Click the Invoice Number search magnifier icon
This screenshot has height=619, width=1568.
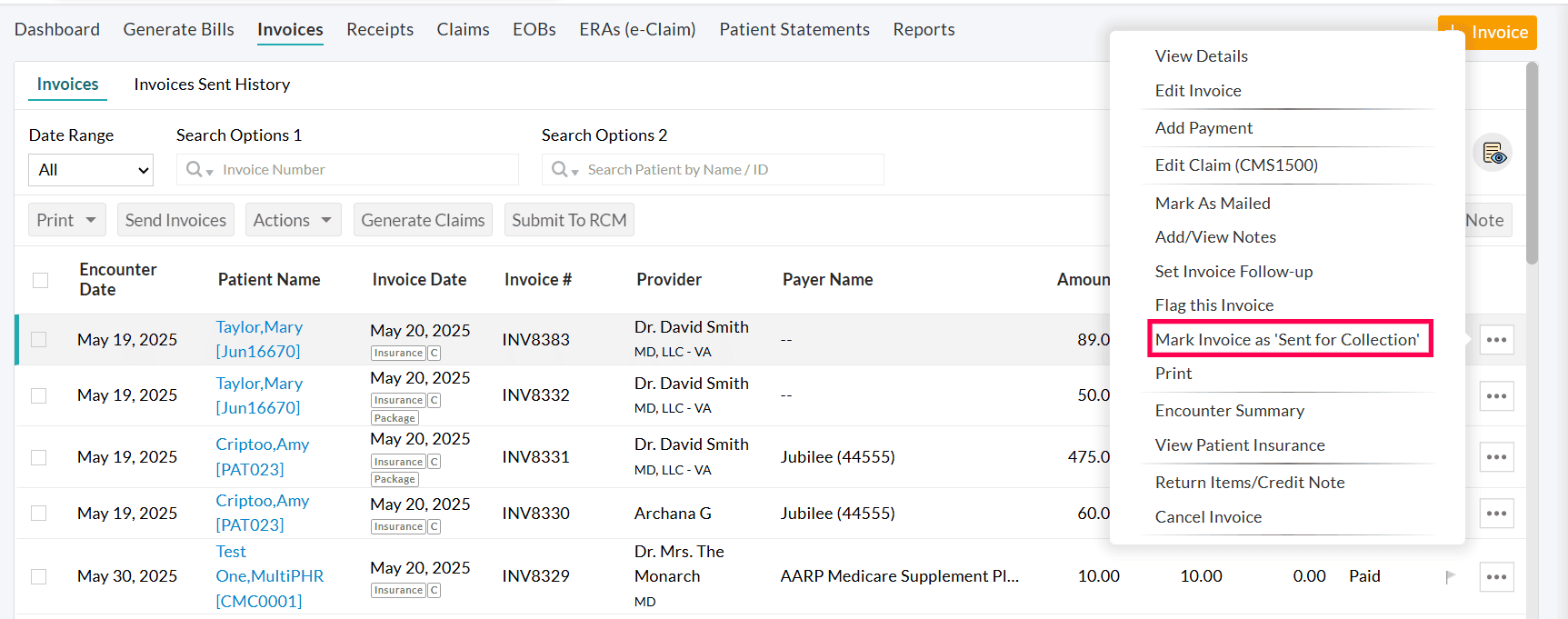pyautogui.click(x=195, y=169)
